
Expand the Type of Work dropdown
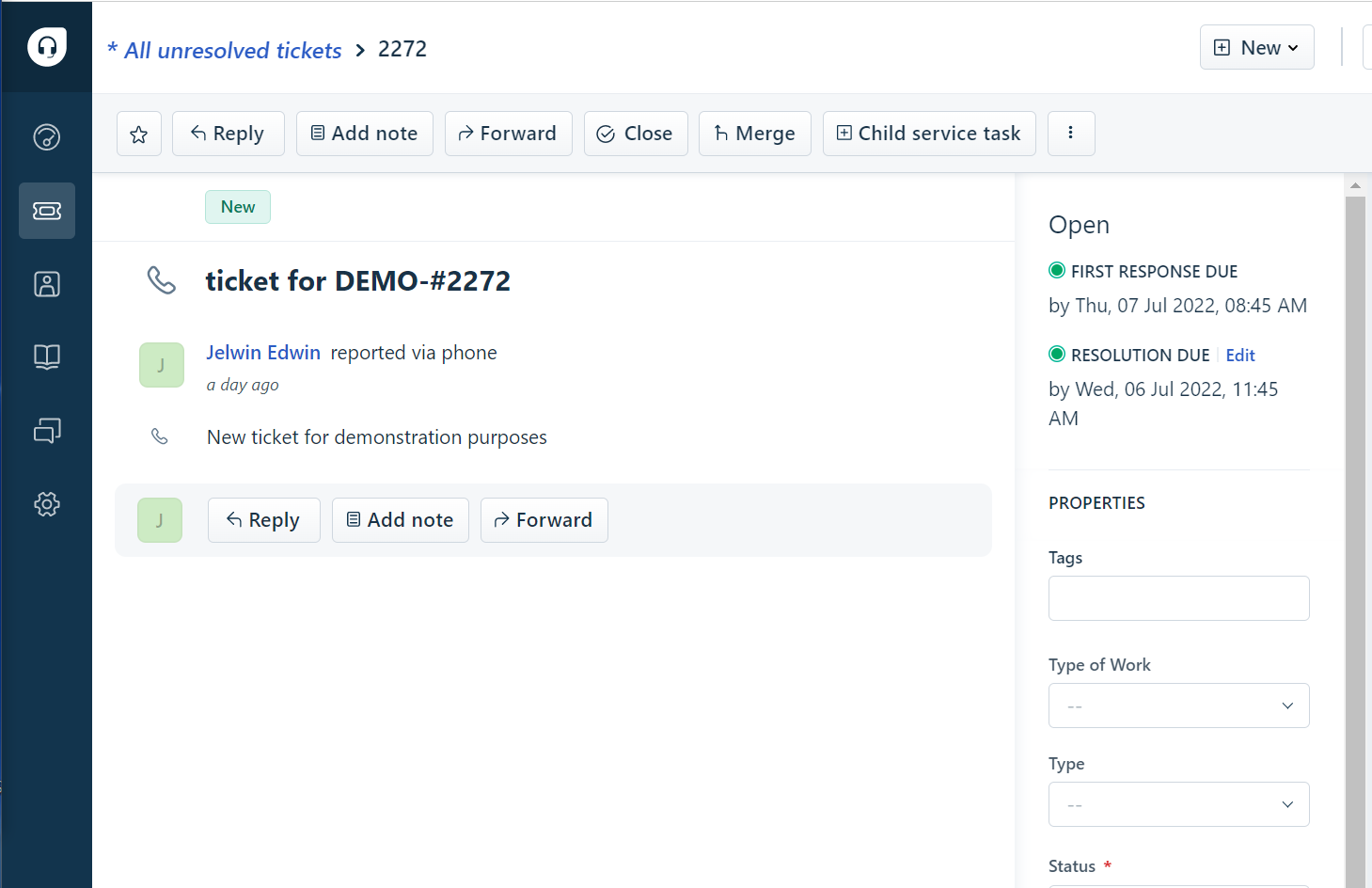click(x=1178, y=706)
